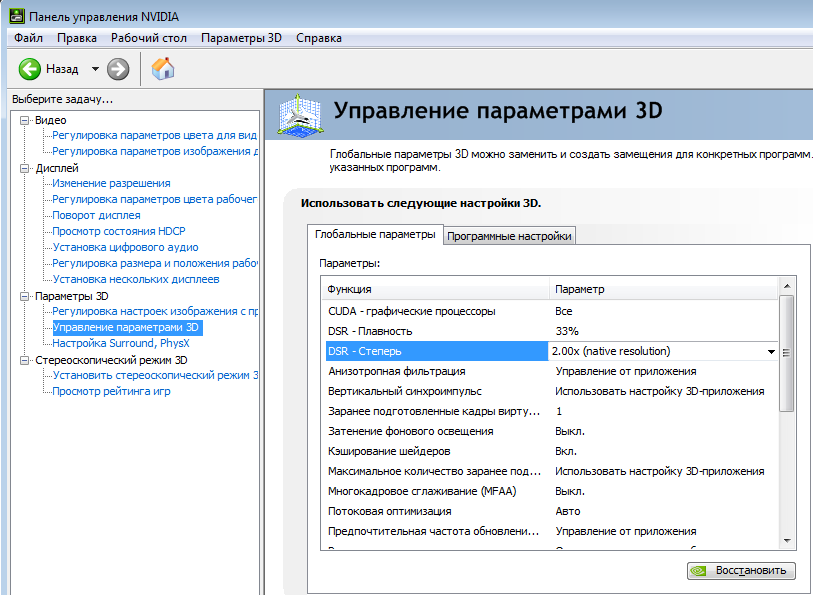813x595 pixels.
Task: Open the Правка menu
Action: (x=77, y=38)
